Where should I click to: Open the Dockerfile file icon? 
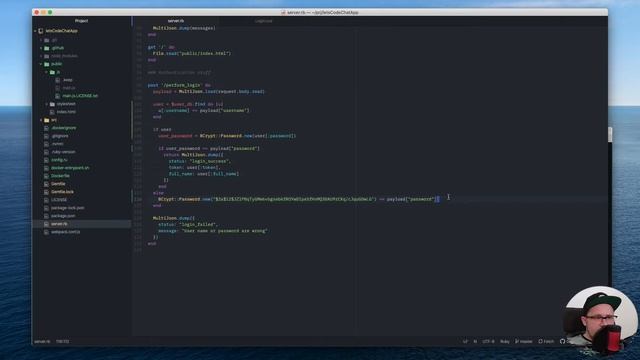[x=46, y=176]
